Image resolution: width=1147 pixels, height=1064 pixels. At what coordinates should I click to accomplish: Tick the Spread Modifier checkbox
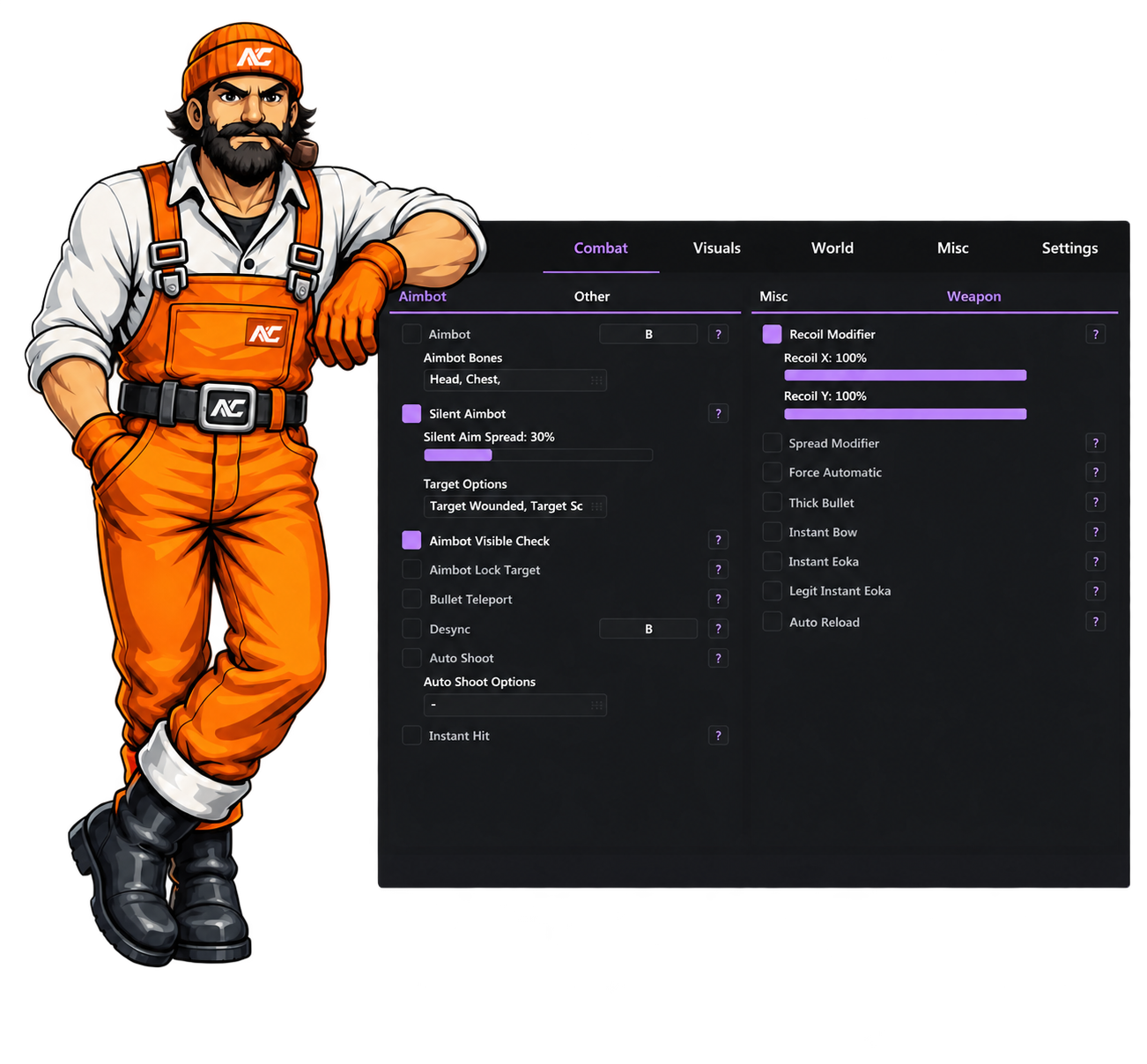click(772, 443)
